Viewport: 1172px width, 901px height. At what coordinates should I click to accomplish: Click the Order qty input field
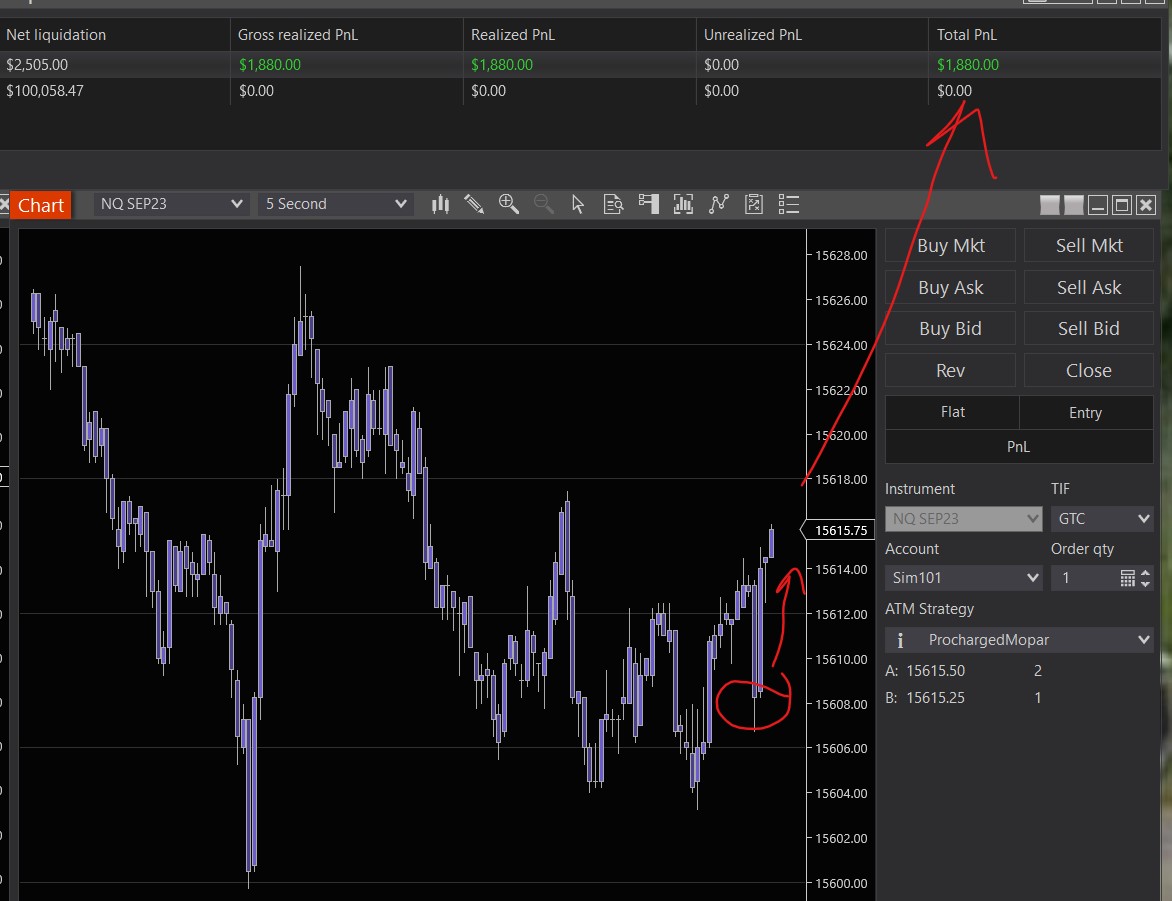(1084, 578)
